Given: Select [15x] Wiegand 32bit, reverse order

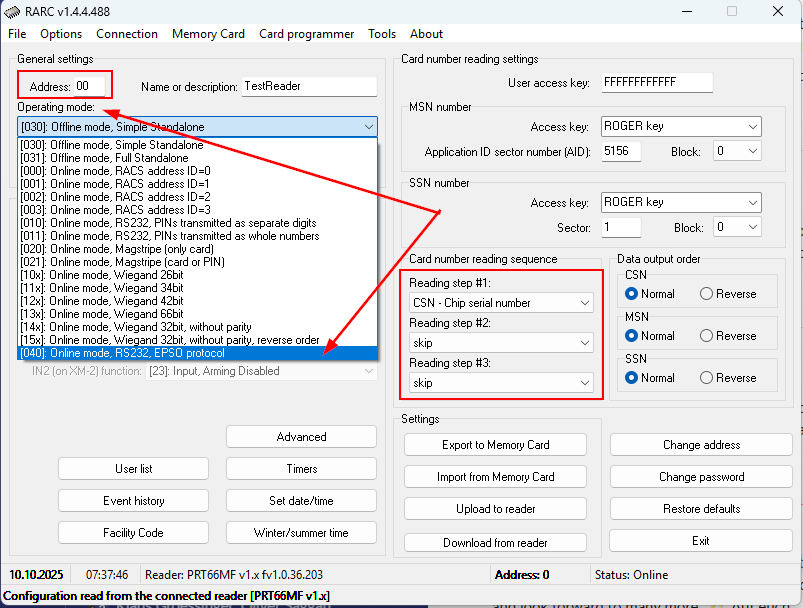Looking at the screenshot, I should tap(198, 340).
